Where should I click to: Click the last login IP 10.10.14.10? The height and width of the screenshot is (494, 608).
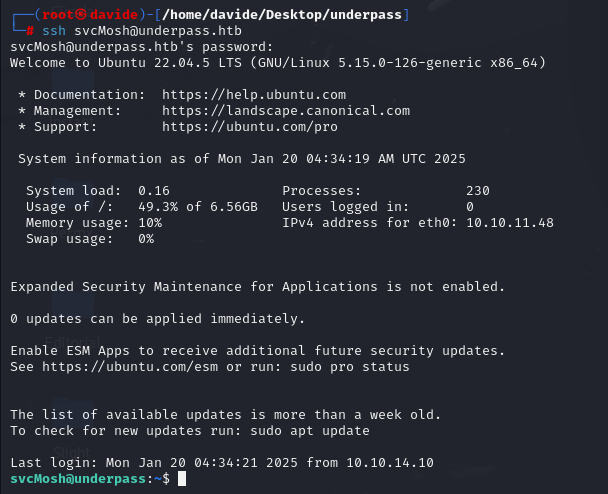point(390,463)
